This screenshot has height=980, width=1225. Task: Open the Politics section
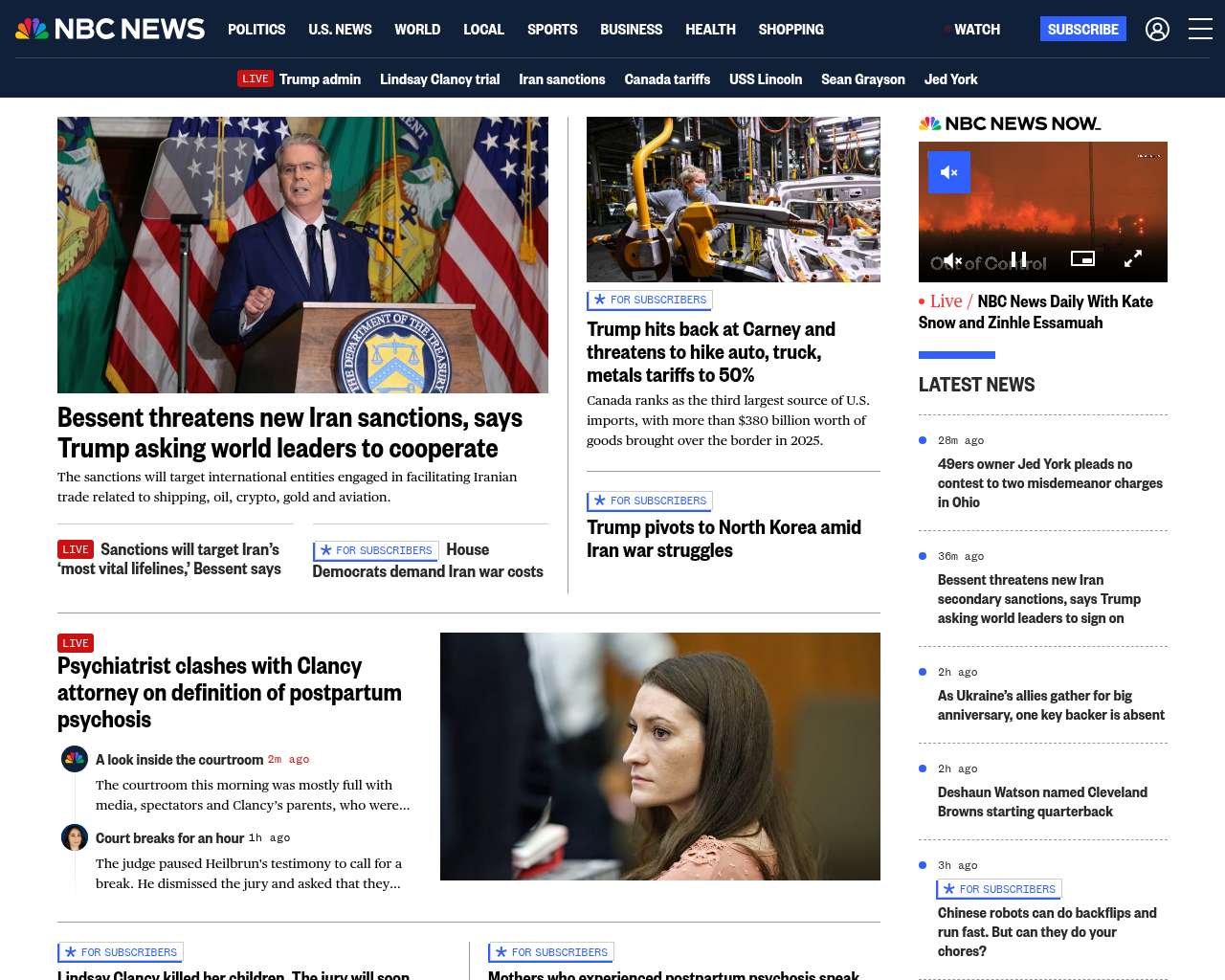coord(256,30)
